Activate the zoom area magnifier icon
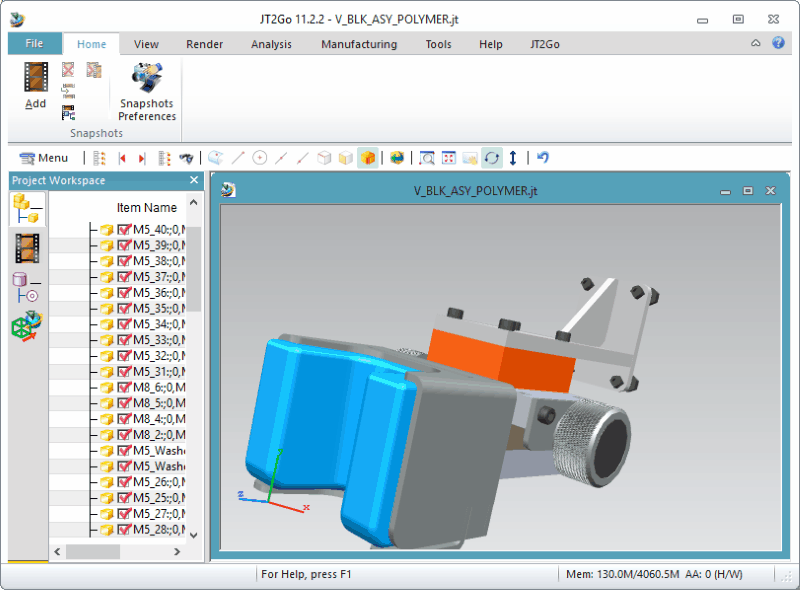This screenshot has width=800, height=590. pyautogui.click(x=427, y=158)
